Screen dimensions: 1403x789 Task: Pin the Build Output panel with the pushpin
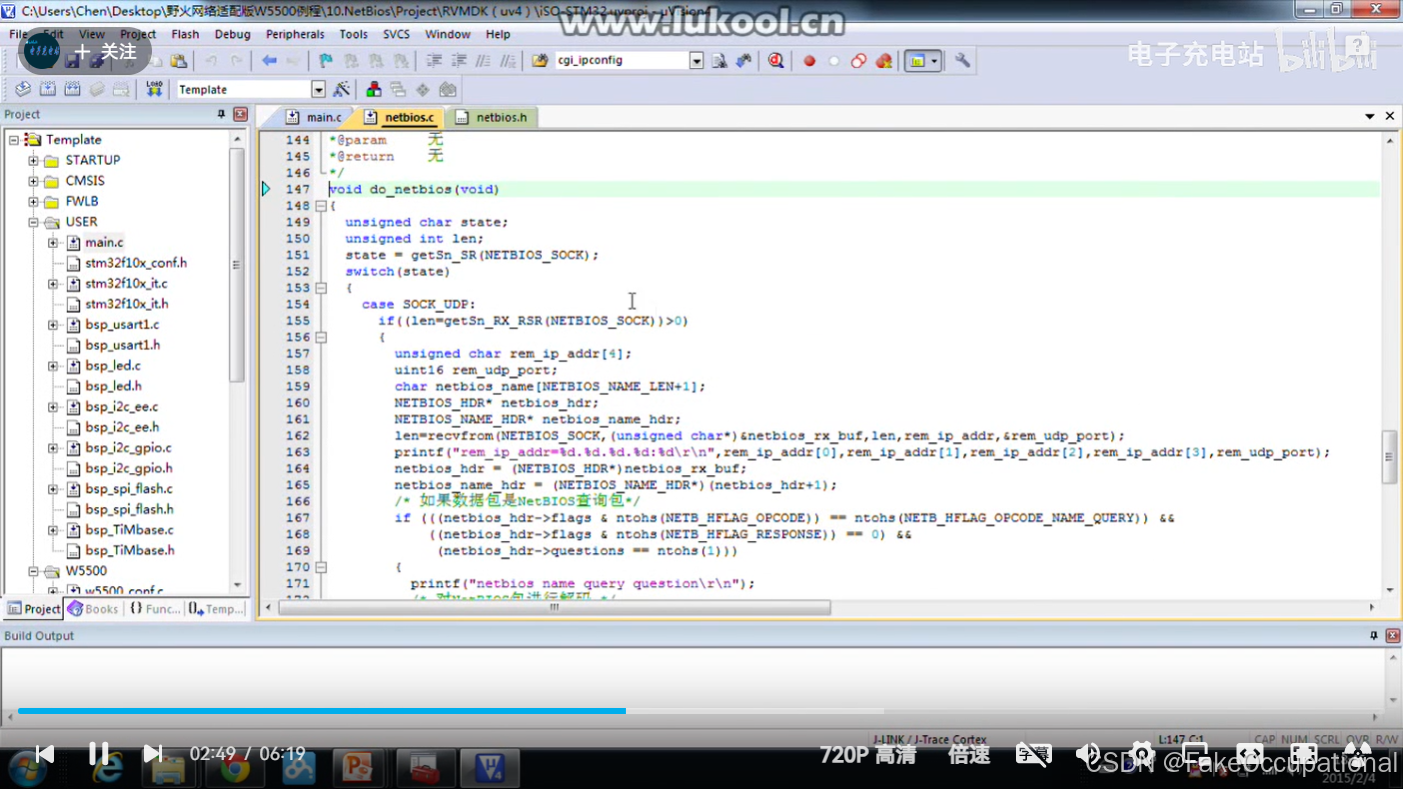click(1372, 636)
